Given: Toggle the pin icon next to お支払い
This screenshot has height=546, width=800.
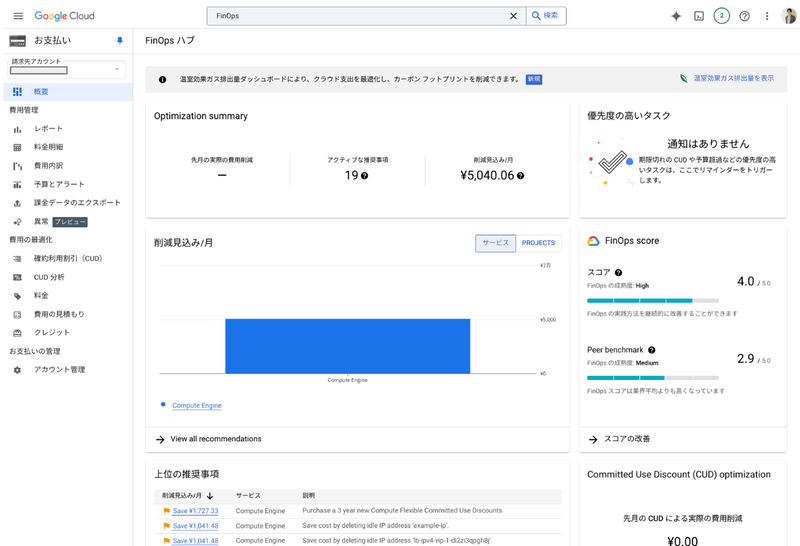Looking at the screenshot, I should click(120, 40).
